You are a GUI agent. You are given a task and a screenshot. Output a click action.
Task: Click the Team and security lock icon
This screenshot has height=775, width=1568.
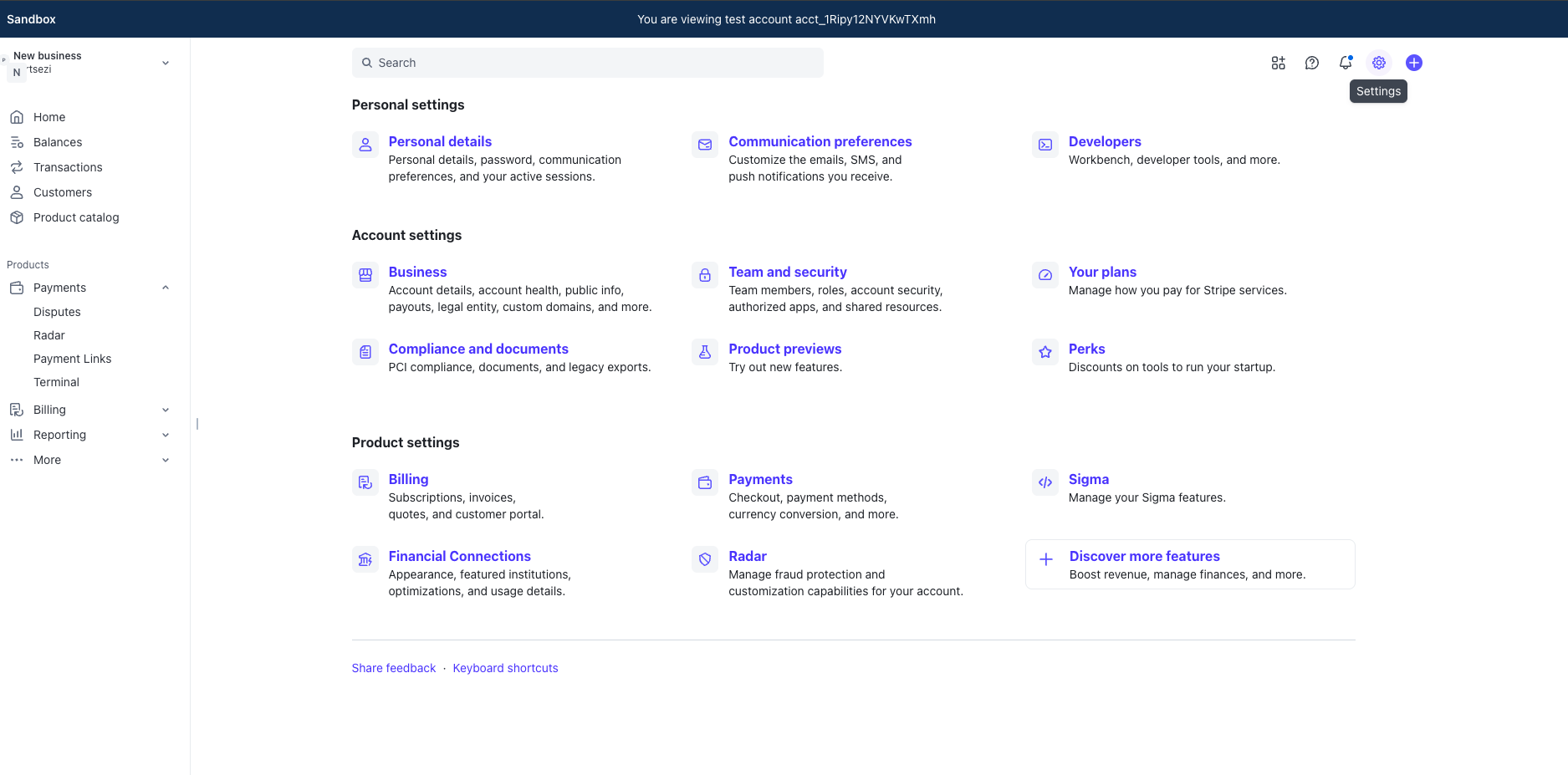point(705,275)
